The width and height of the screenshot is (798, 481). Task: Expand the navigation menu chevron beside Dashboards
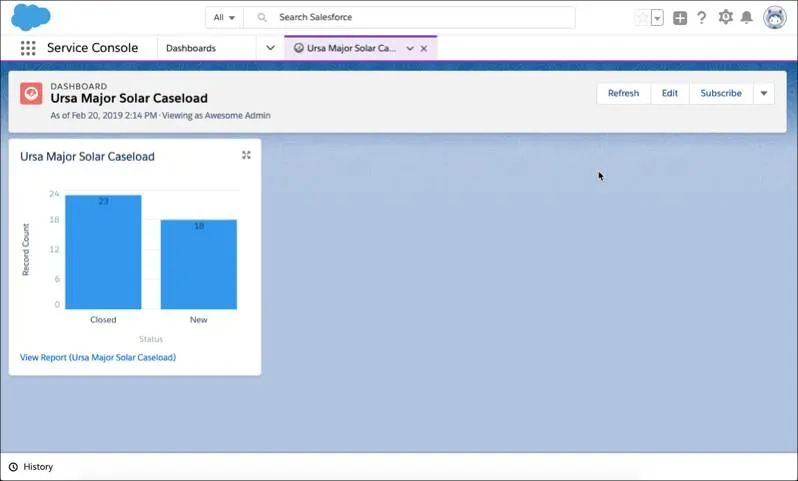pyautogui.click(x=270, y=48)
